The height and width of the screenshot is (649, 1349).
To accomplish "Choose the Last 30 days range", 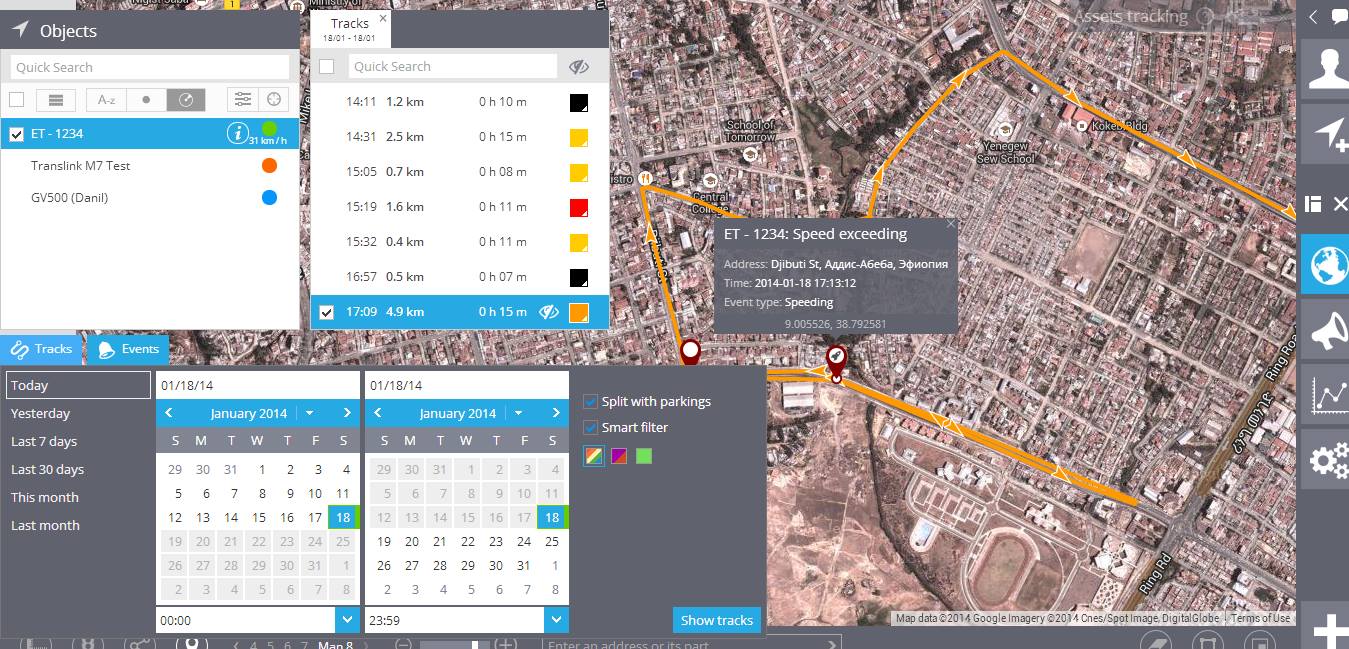I will pyautogui.click(x=47, y=469).
